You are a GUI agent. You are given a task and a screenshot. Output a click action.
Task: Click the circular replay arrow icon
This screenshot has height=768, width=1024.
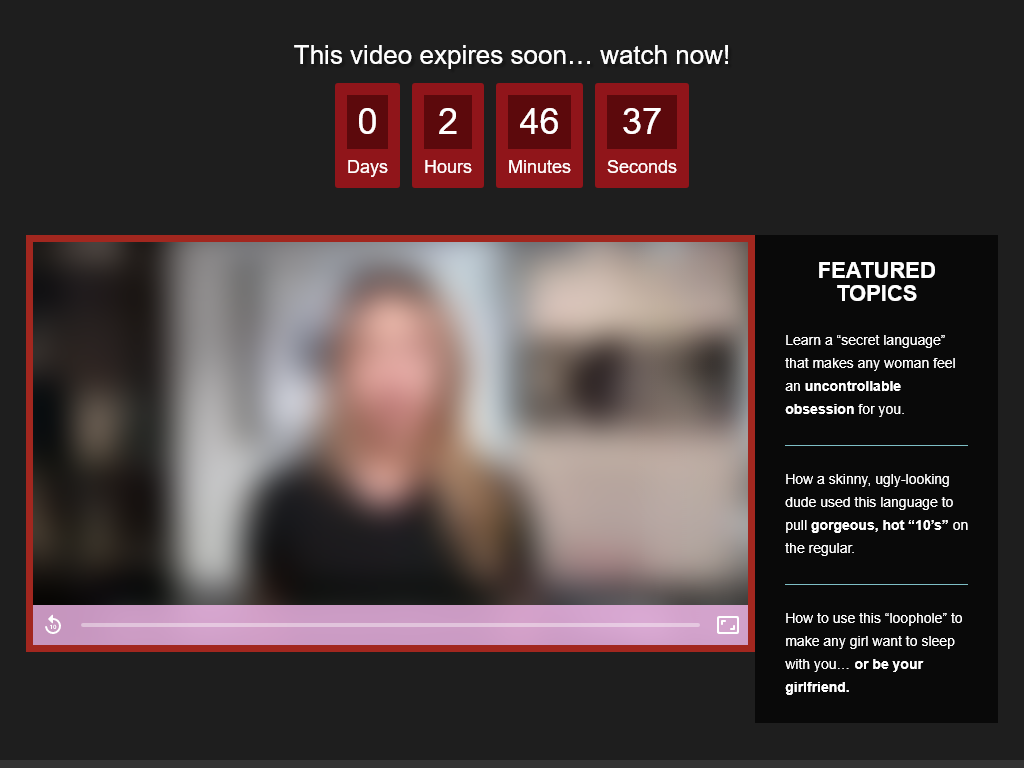[53, 624]
